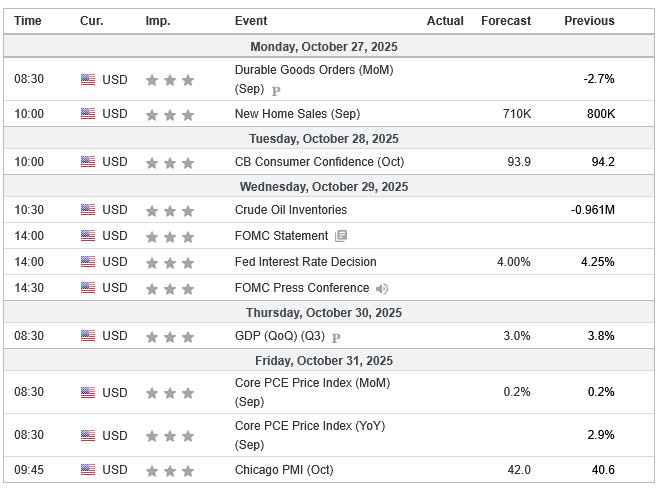The height and width of the screenshot is (493, 665).
Task: Click the Imp. column header
Action: pos(157,21)
